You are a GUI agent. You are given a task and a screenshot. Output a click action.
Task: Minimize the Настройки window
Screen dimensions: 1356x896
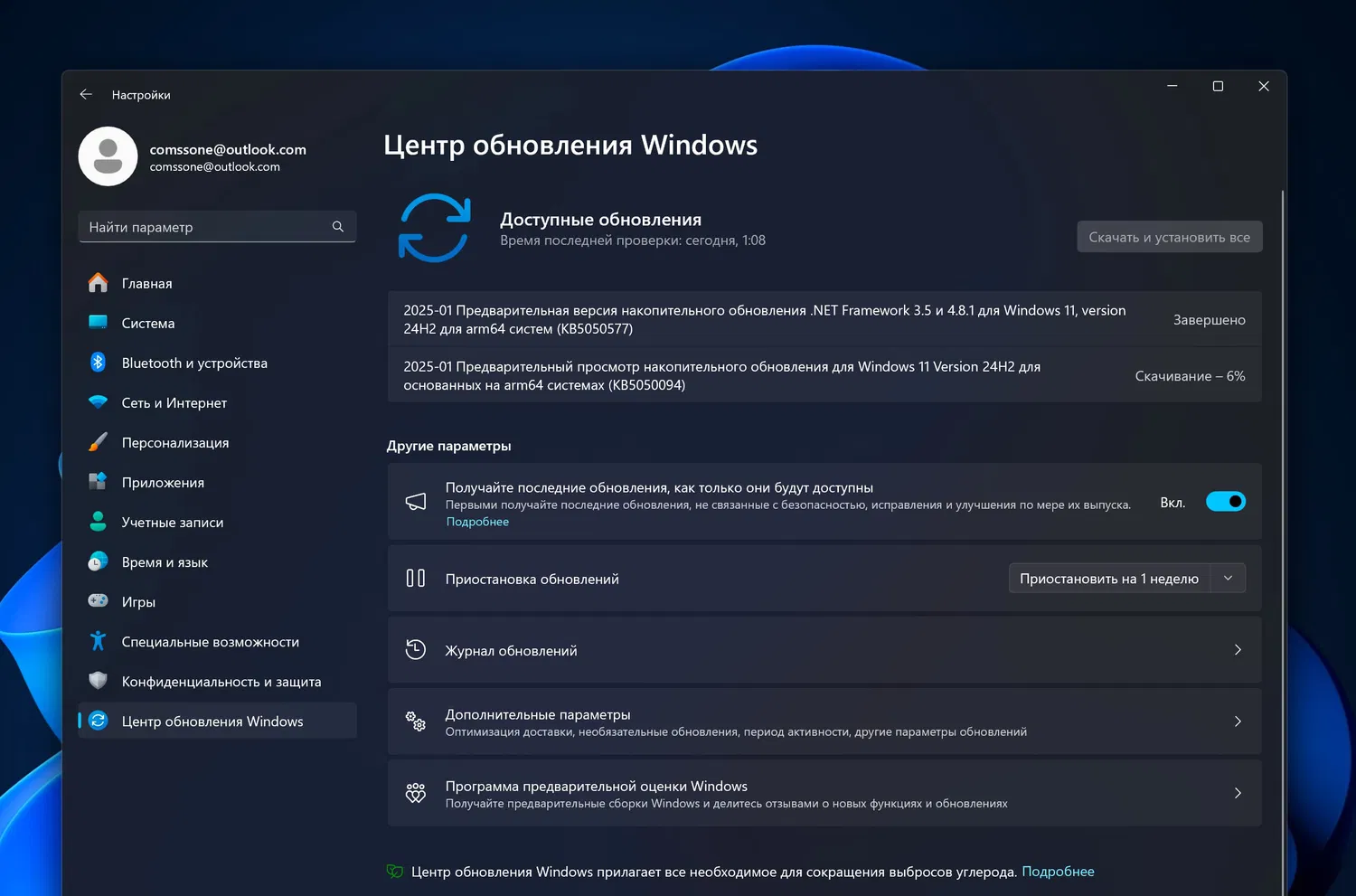coord(1172,86)
